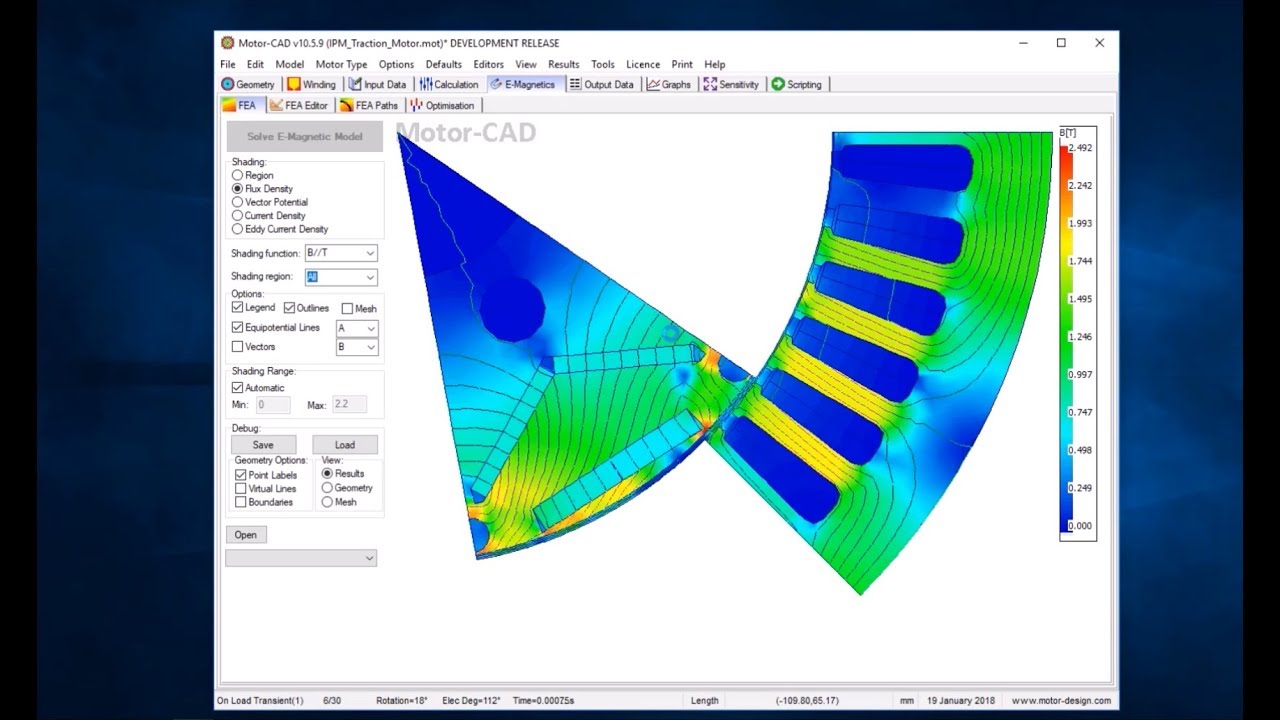This screenshot has width=1280, height=720.
Task: Open the Help menu
Action: click(x=714, y=64)
